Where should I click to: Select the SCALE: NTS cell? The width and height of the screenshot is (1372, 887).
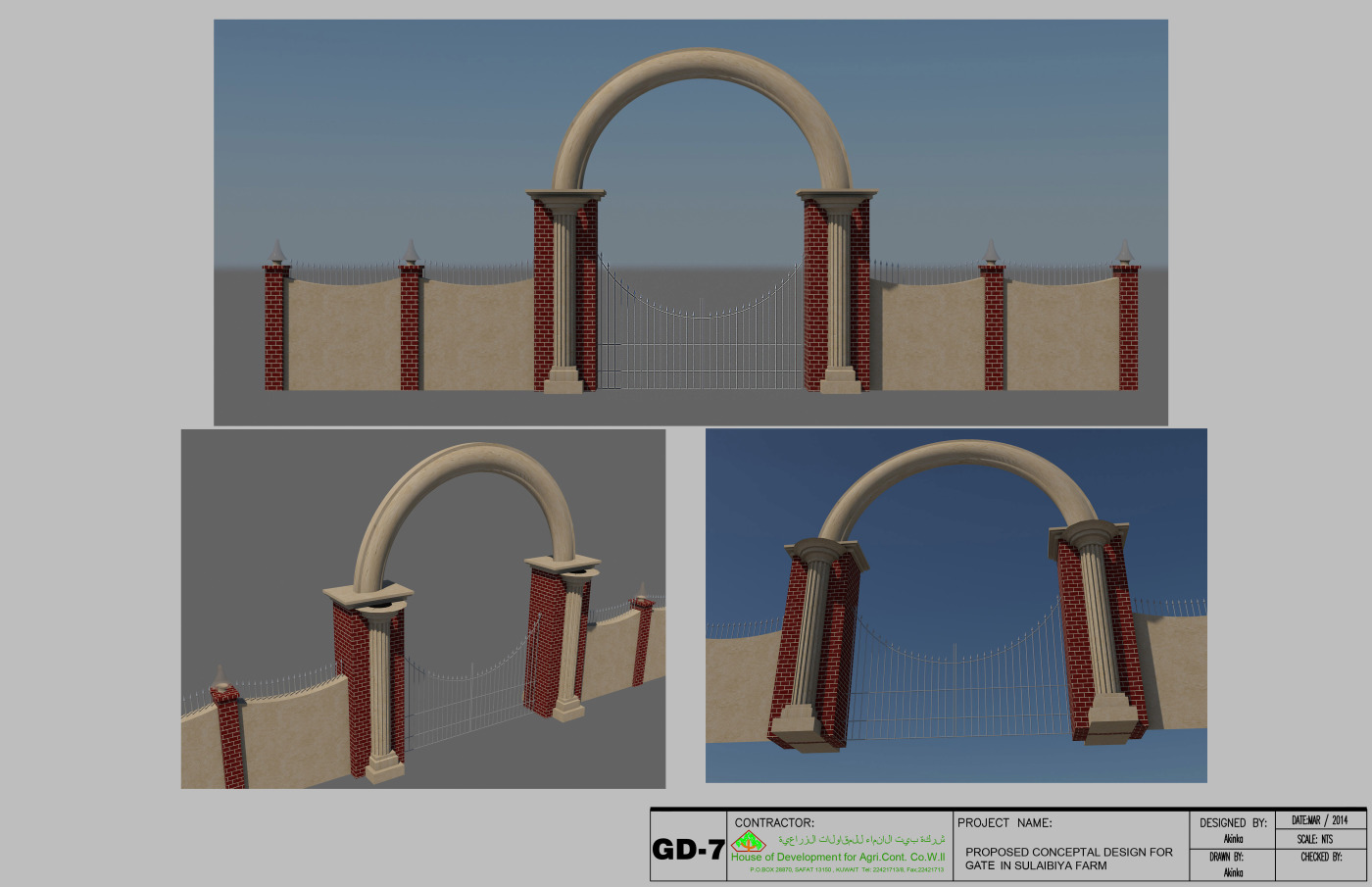coord(1314,839)
